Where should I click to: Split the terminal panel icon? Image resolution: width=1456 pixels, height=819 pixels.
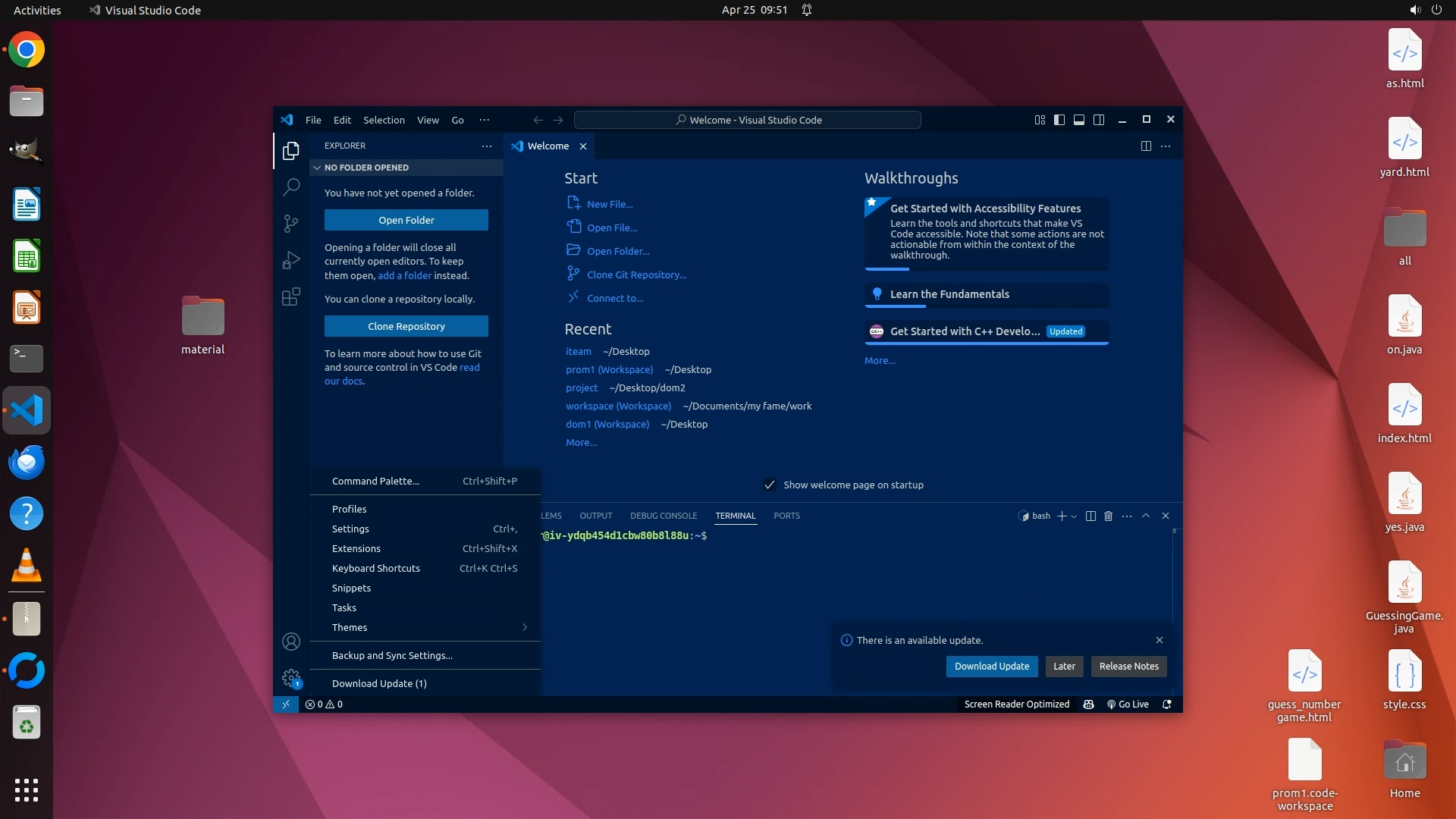[x=1090, y=516]
